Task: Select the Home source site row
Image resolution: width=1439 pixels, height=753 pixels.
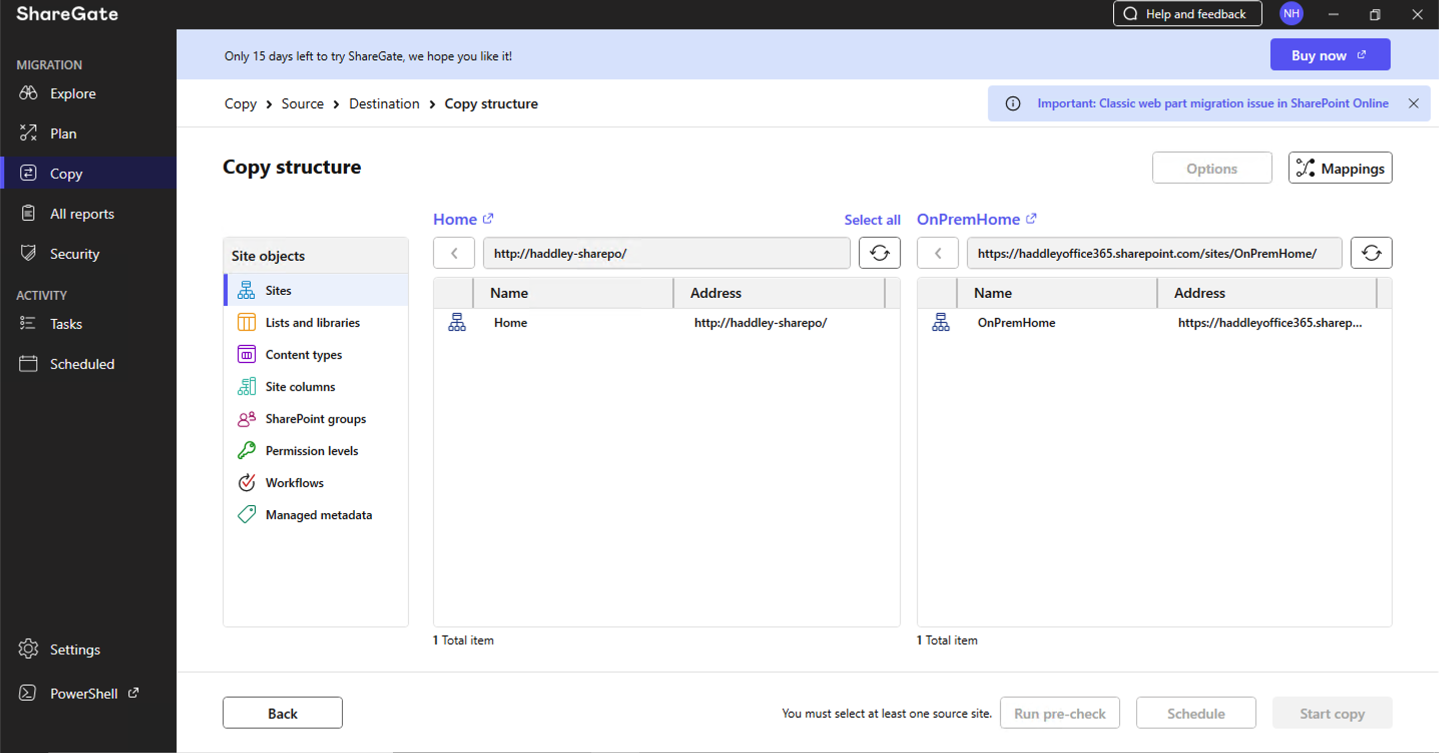Action: 667,323
